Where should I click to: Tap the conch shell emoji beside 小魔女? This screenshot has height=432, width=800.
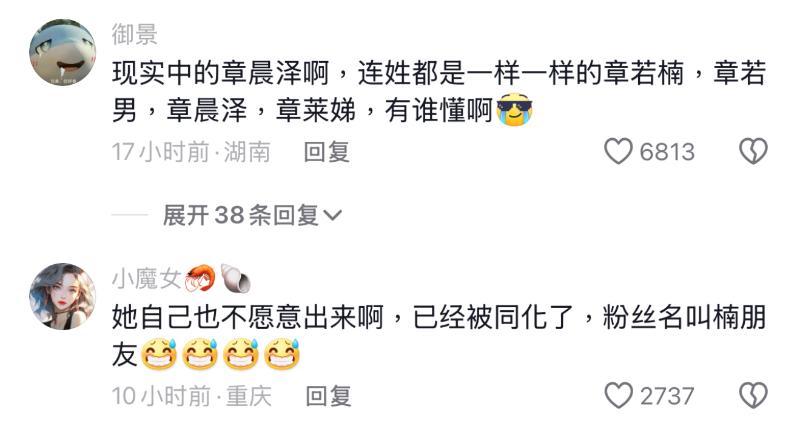pos(235,278)
